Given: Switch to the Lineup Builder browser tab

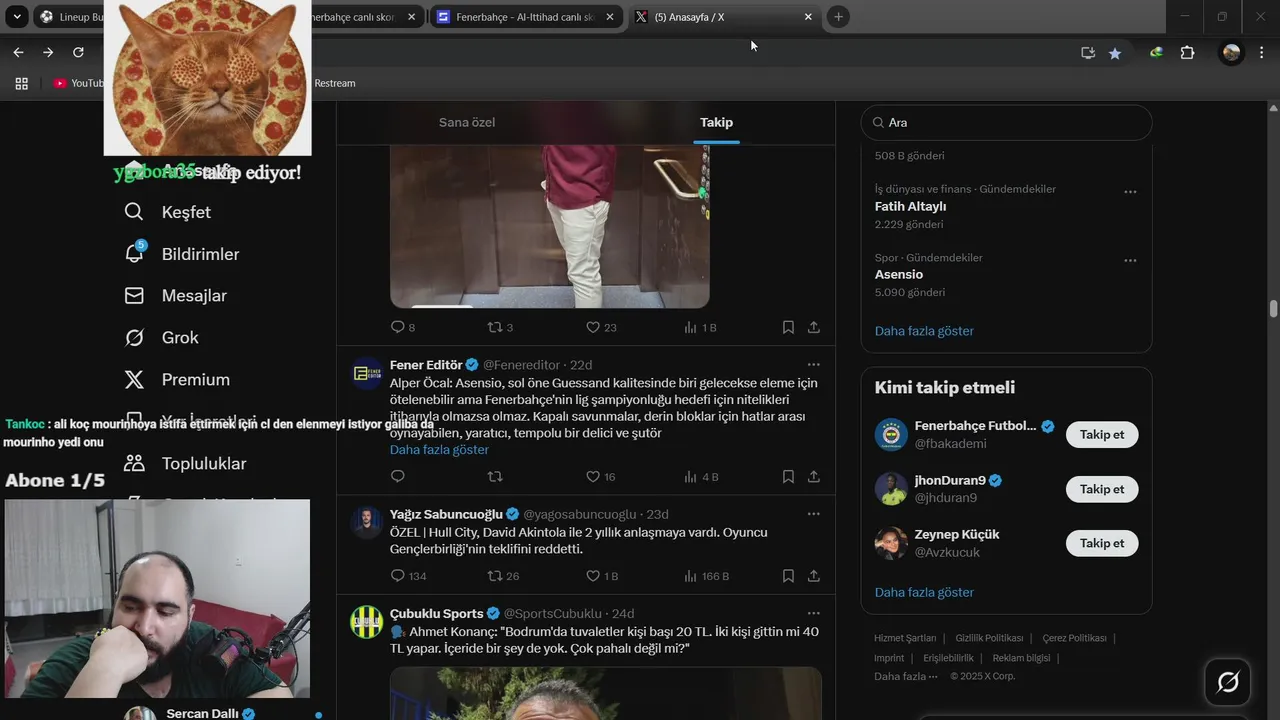Looking at the screenshot, I should (x=70, y=17).
